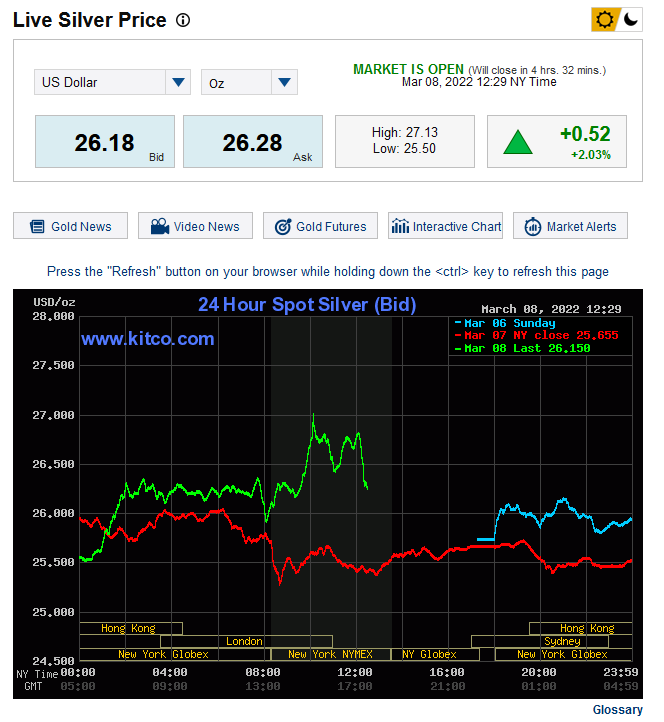The height and width of the screenshot is (722, 664).
Task: Open Gold Futures button
Action: coord(320,226)
